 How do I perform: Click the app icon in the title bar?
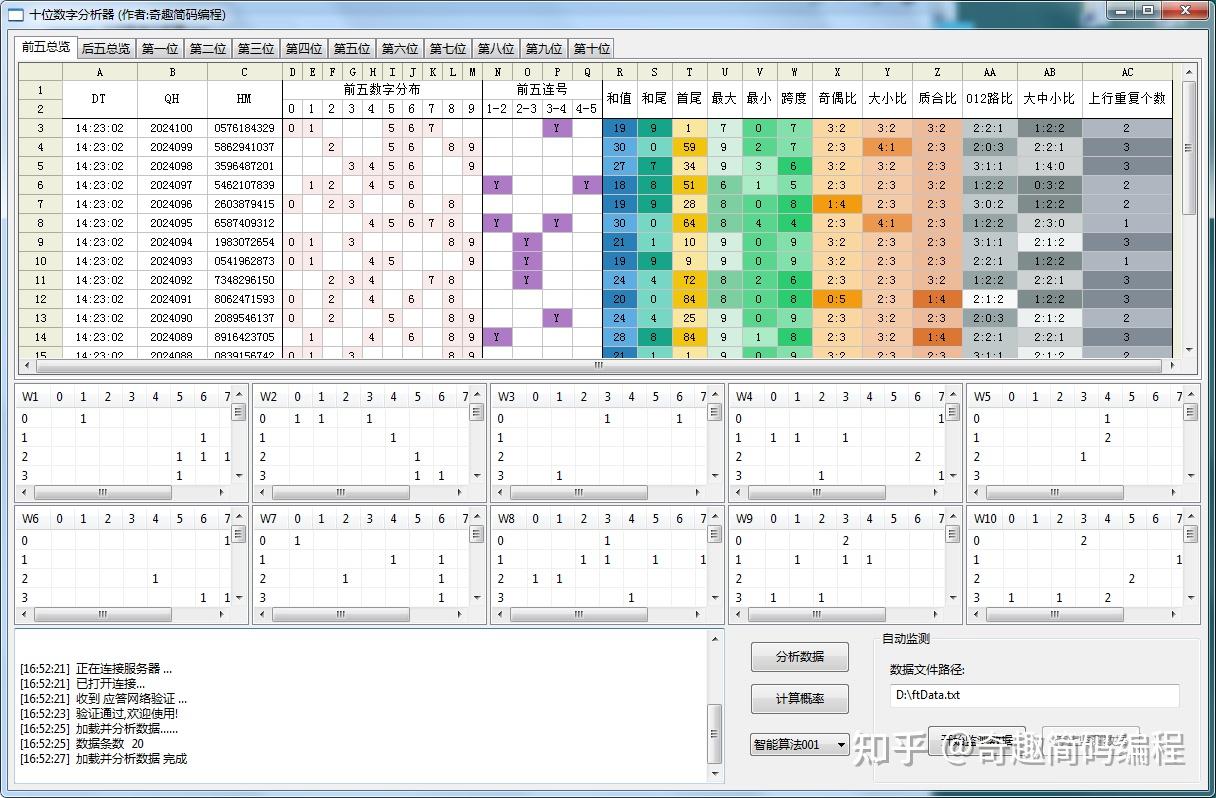(16, 15)
